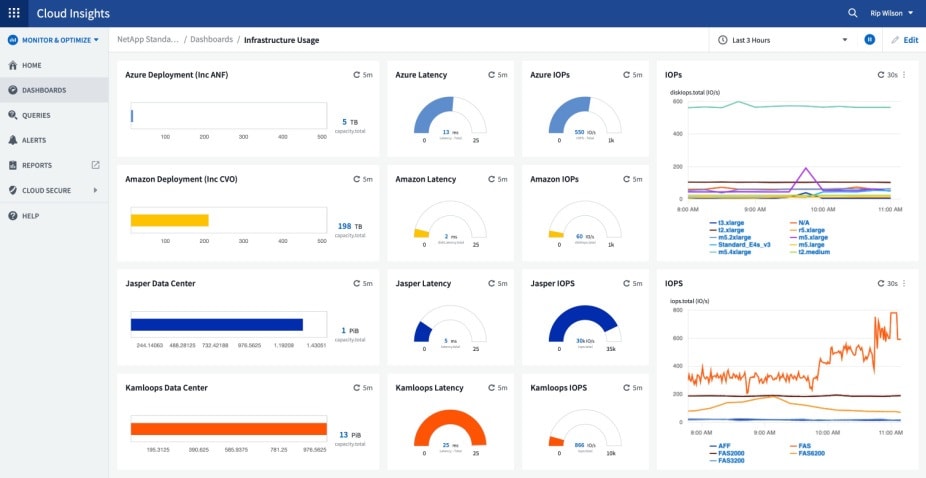Expand the Cloud Secure submenu arrow
This screenshot has height=478, width=926.
pos(95,190)
